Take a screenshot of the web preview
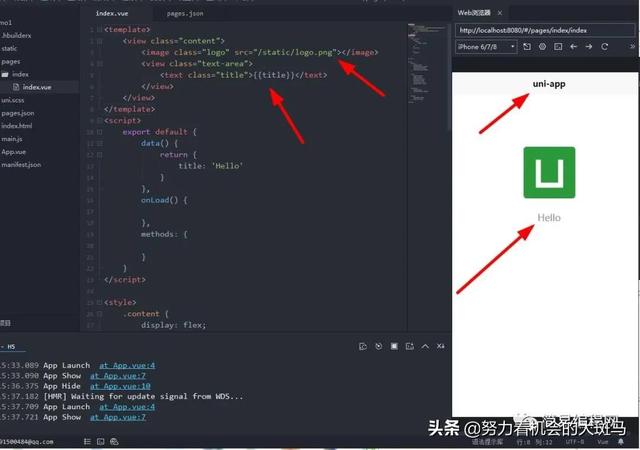This screenshot has height=450, width=640. (558, 47)
